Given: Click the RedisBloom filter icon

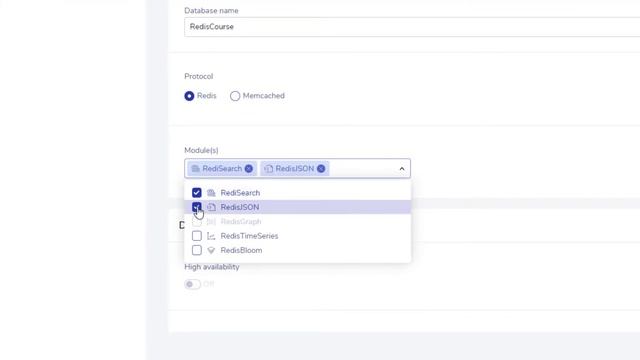Looking at the screenshot, I should [x=211, y=250].
